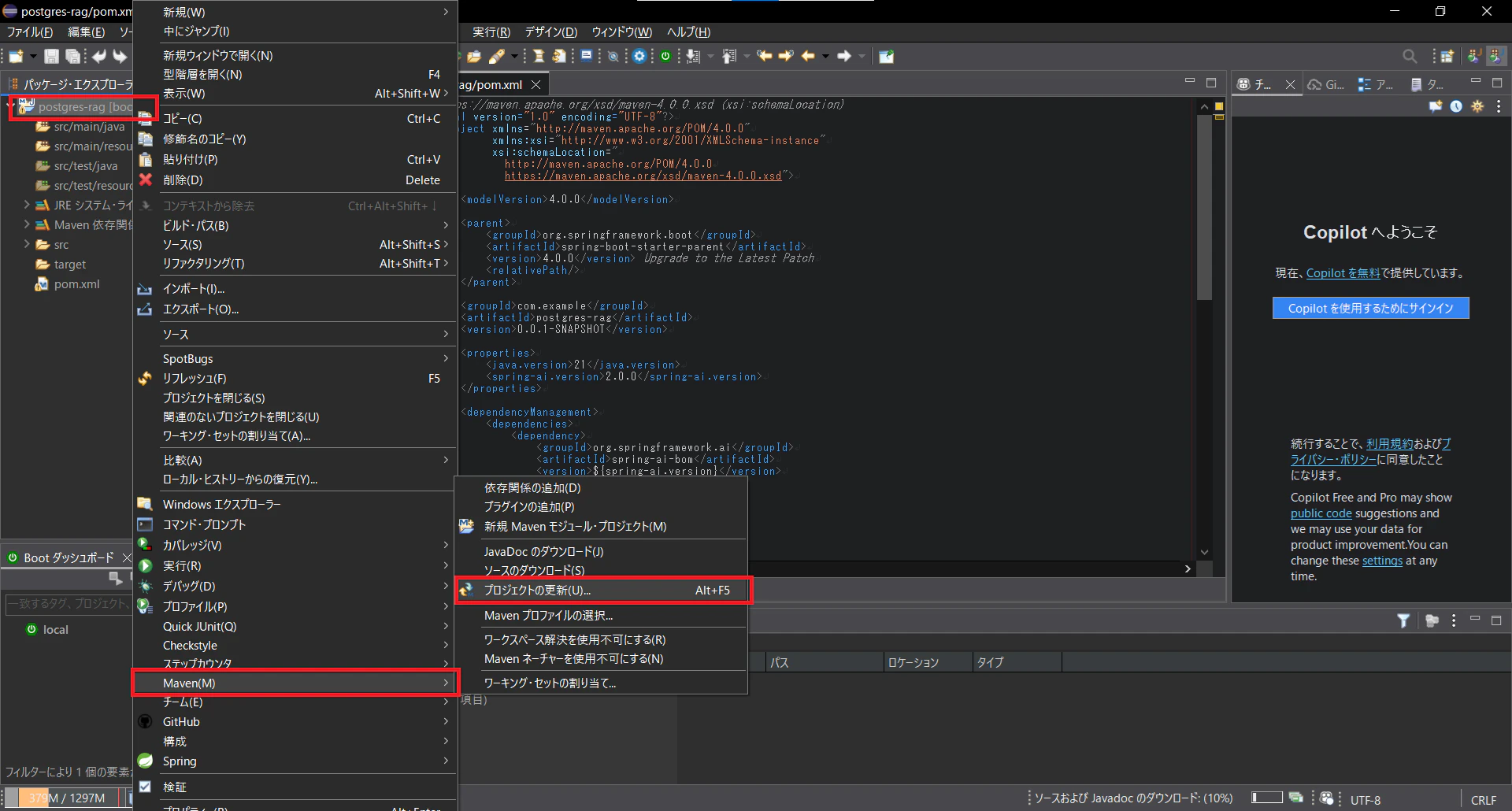Open the Spring leaf-icon submenu
Screen dimensions: 1512x811
(295, 761)
